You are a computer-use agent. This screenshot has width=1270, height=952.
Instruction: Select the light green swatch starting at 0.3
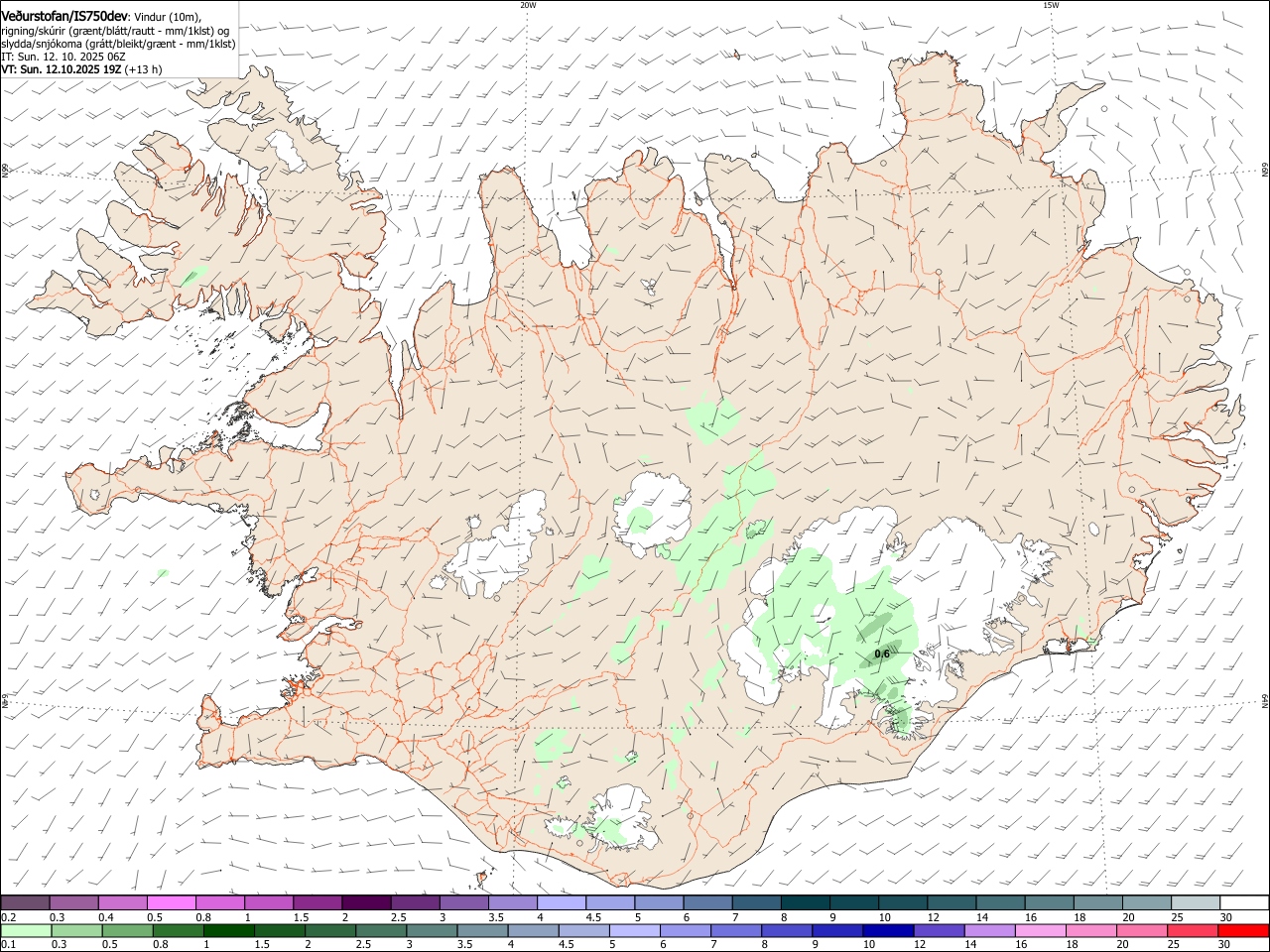click(76, 931)
